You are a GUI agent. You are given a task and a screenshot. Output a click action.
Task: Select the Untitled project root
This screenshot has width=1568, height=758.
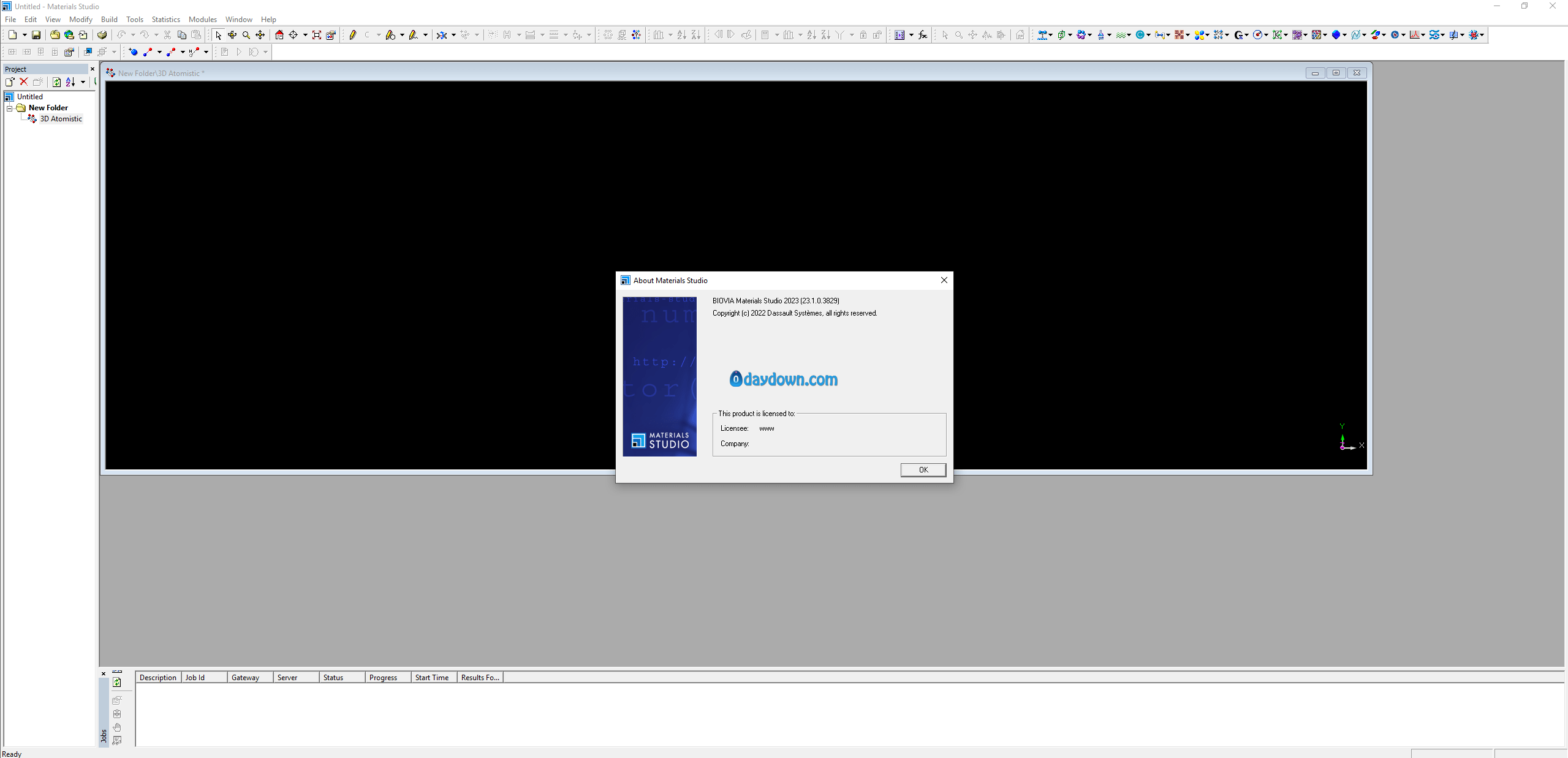point(30,97)
